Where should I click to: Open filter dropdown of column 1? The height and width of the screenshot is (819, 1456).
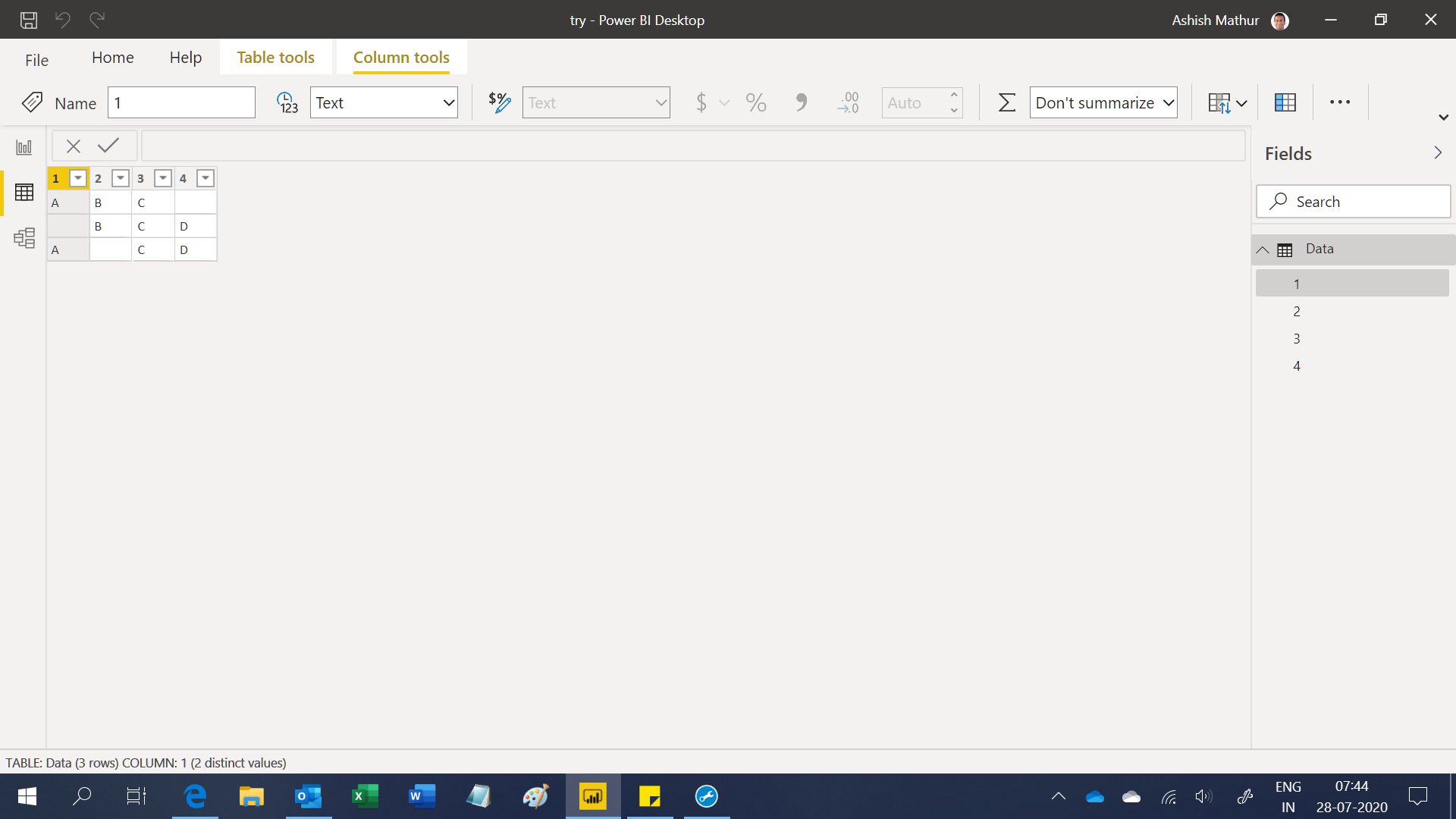pyautogui.click(x=78, y=178)
